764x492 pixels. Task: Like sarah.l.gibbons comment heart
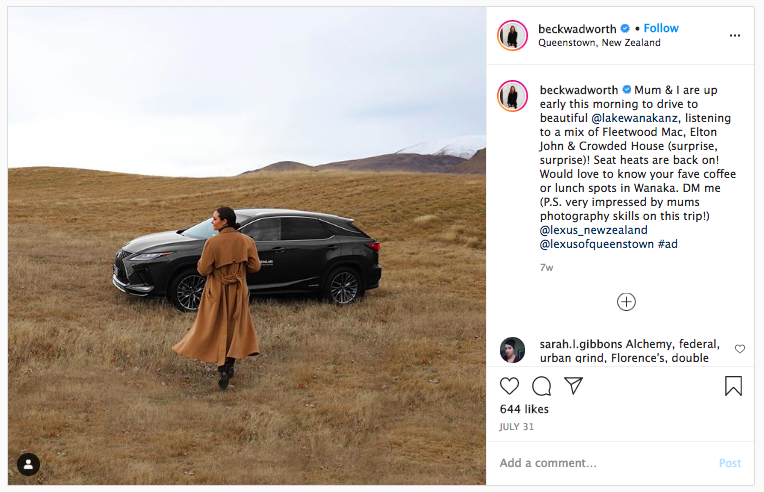740,349
